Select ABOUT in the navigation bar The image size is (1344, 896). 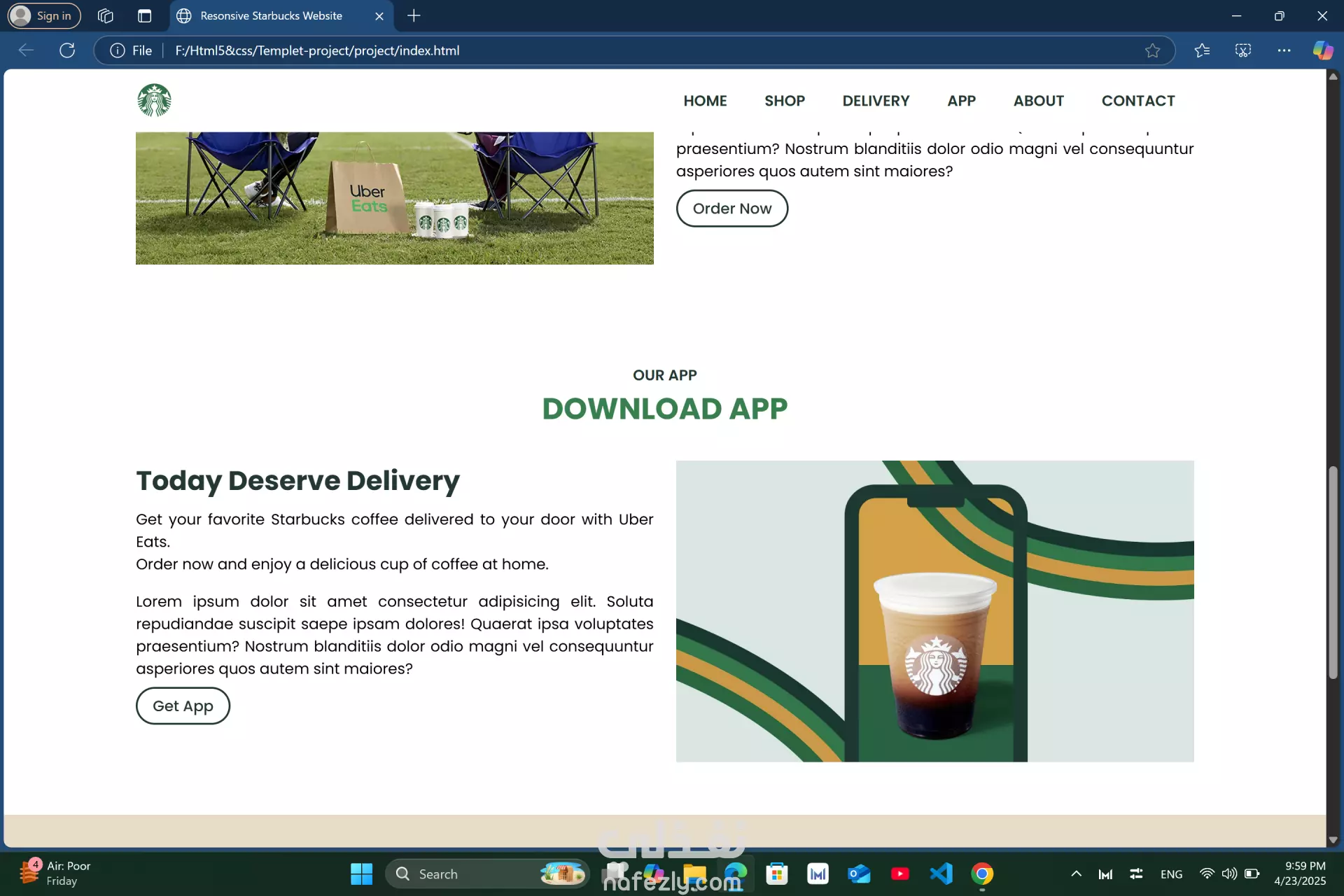click(1038, 101)
